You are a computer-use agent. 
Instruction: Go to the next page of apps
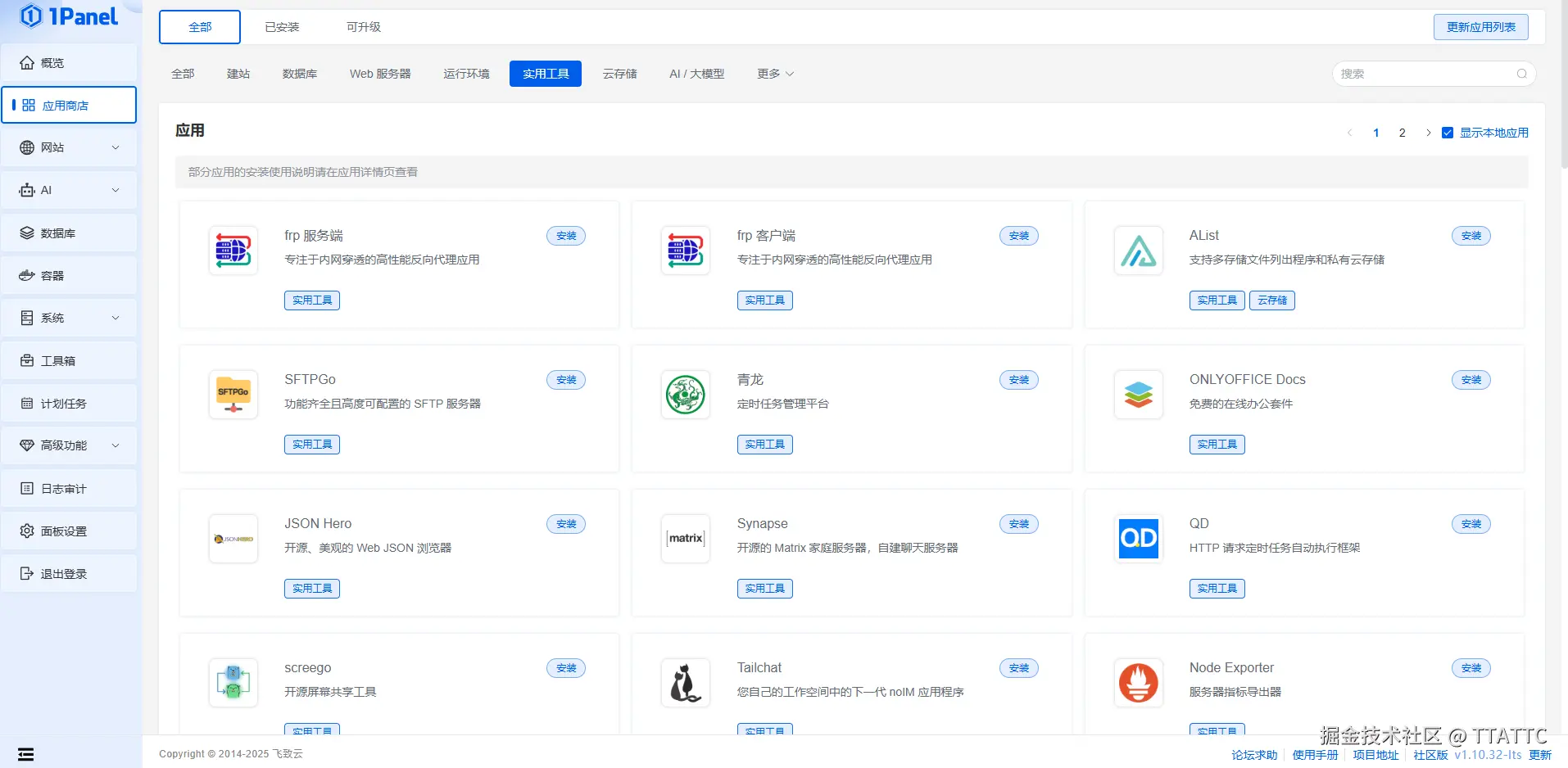tap(1428, 133)
